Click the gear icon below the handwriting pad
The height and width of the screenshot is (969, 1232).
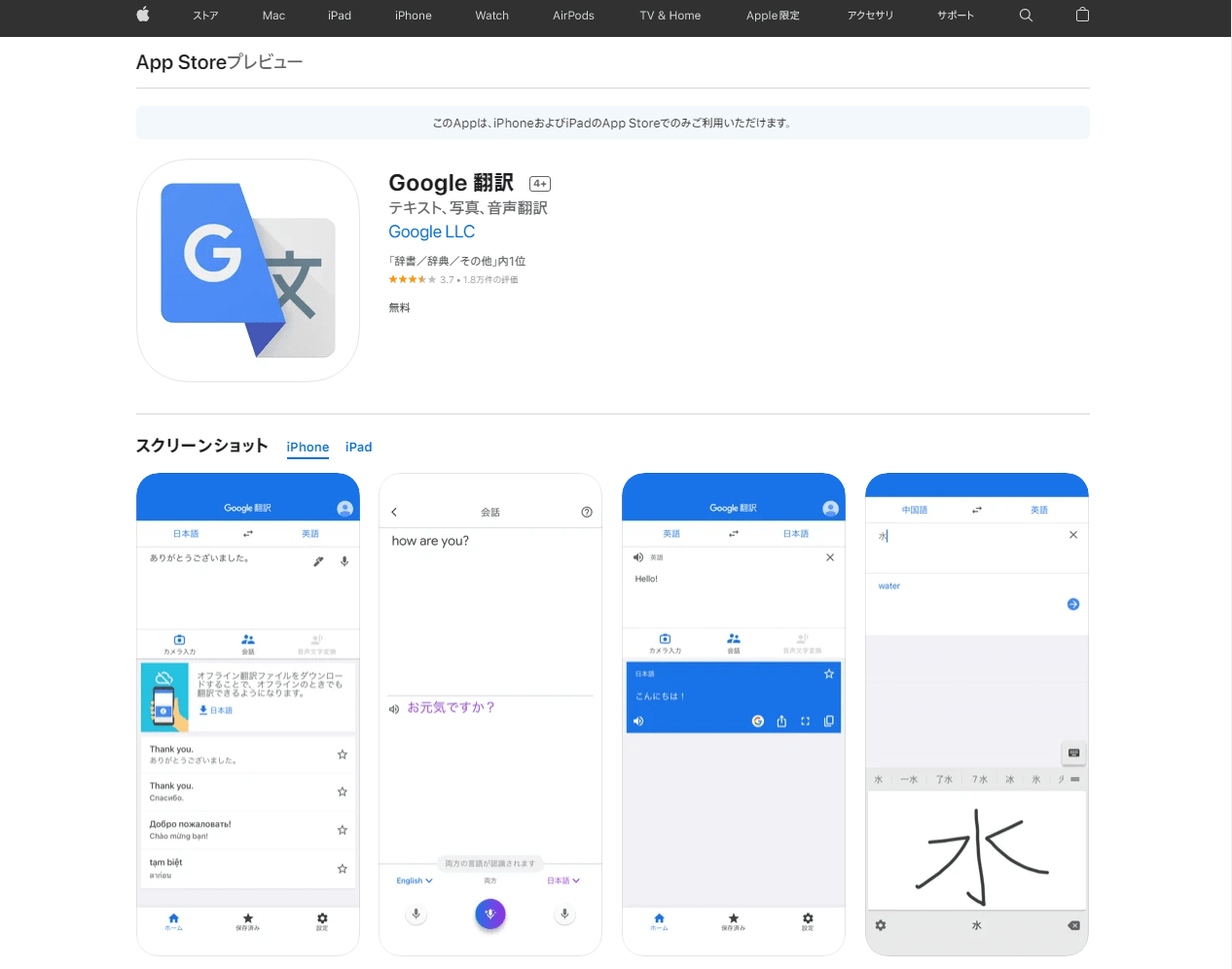point(881,925)
